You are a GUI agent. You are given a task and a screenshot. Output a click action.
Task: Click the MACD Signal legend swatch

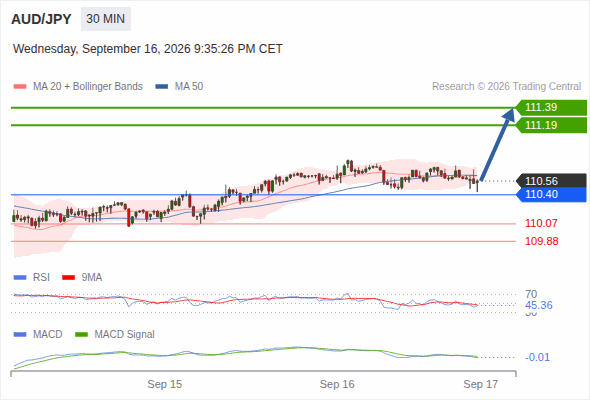pos(81,335)
